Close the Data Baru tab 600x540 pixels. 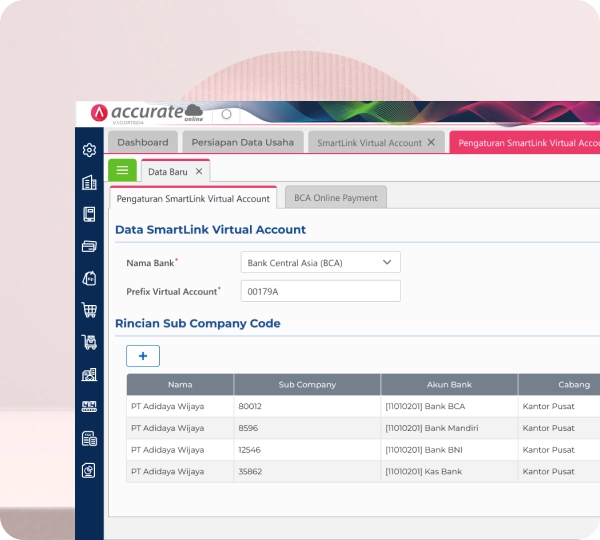[x=199, y=171]
